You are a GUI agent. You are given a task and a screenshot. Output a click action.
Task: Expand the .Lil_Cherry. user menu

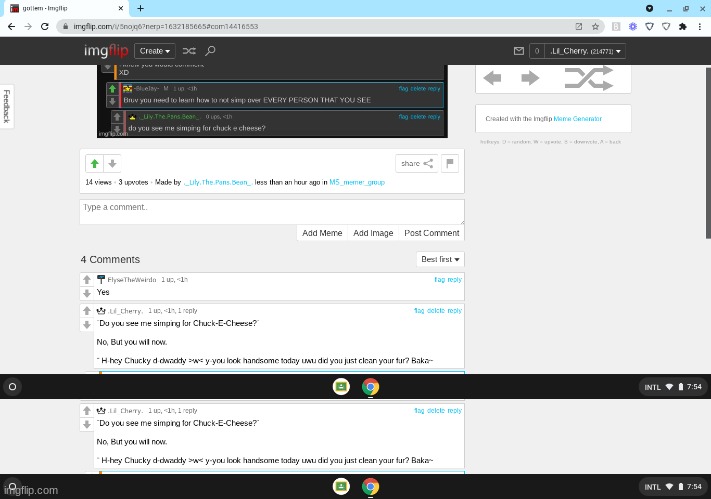pyautogui.click(x=585, y=51)
